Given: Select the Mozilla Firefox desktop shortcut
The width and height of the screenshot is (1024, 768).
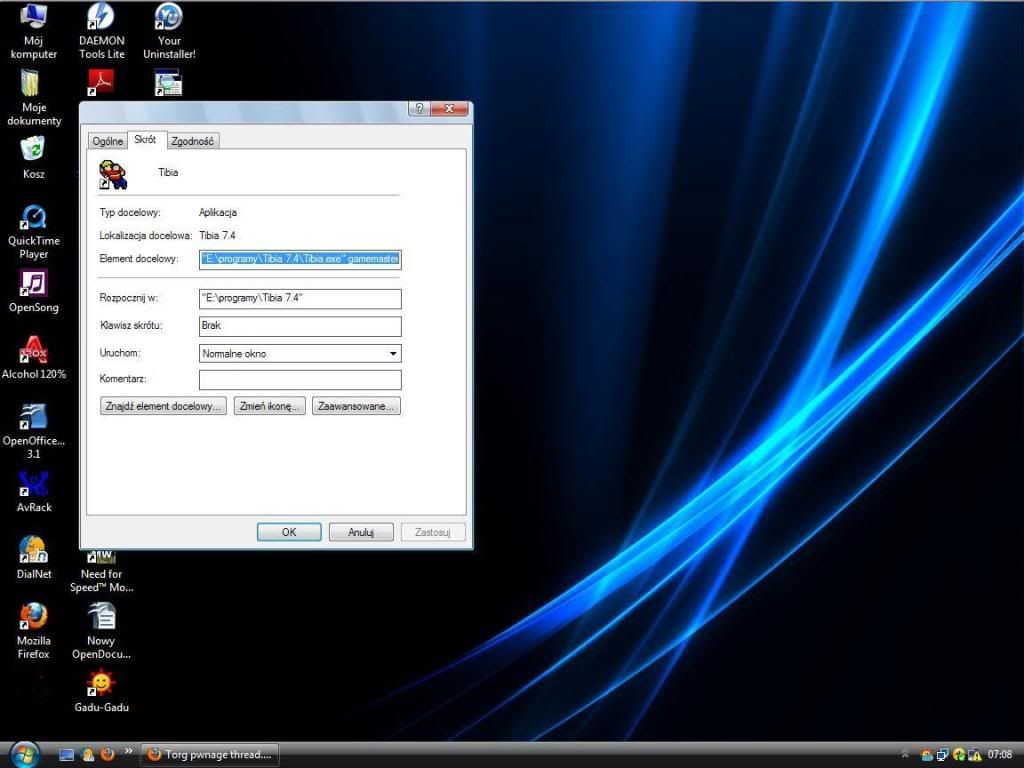Looking at the screenshot, I should (33, 631).
